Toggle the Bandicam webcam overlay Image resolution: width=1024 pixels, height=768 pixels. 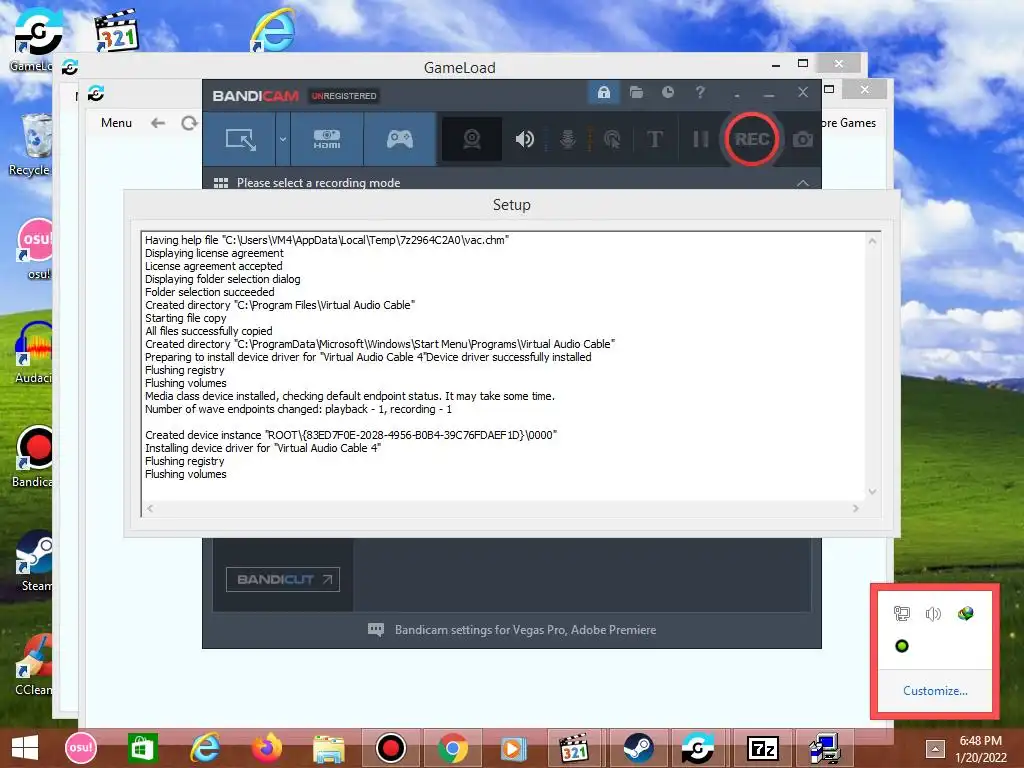pos(472,139)
